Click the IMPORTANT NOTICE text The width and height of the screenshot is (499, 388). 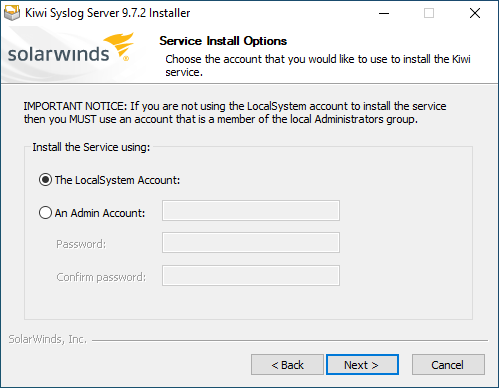pyautogui.click(x=235, y=113)
